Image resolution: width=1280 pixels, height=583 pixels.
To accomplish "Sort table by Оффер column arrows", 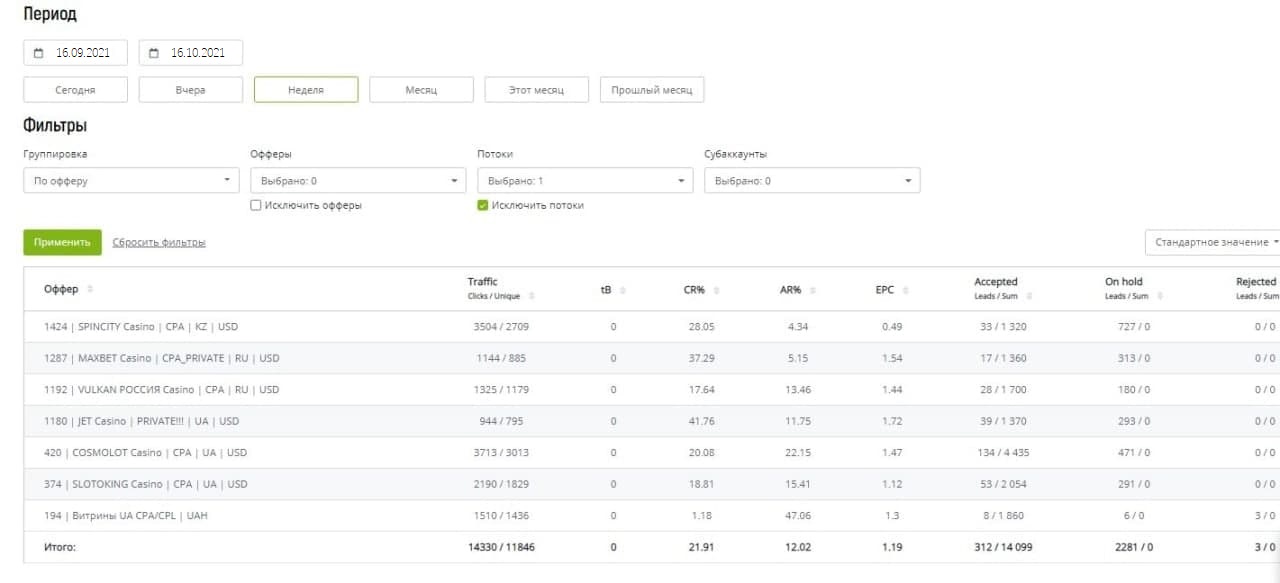I will pyautogui.click(x=90, y=289).
